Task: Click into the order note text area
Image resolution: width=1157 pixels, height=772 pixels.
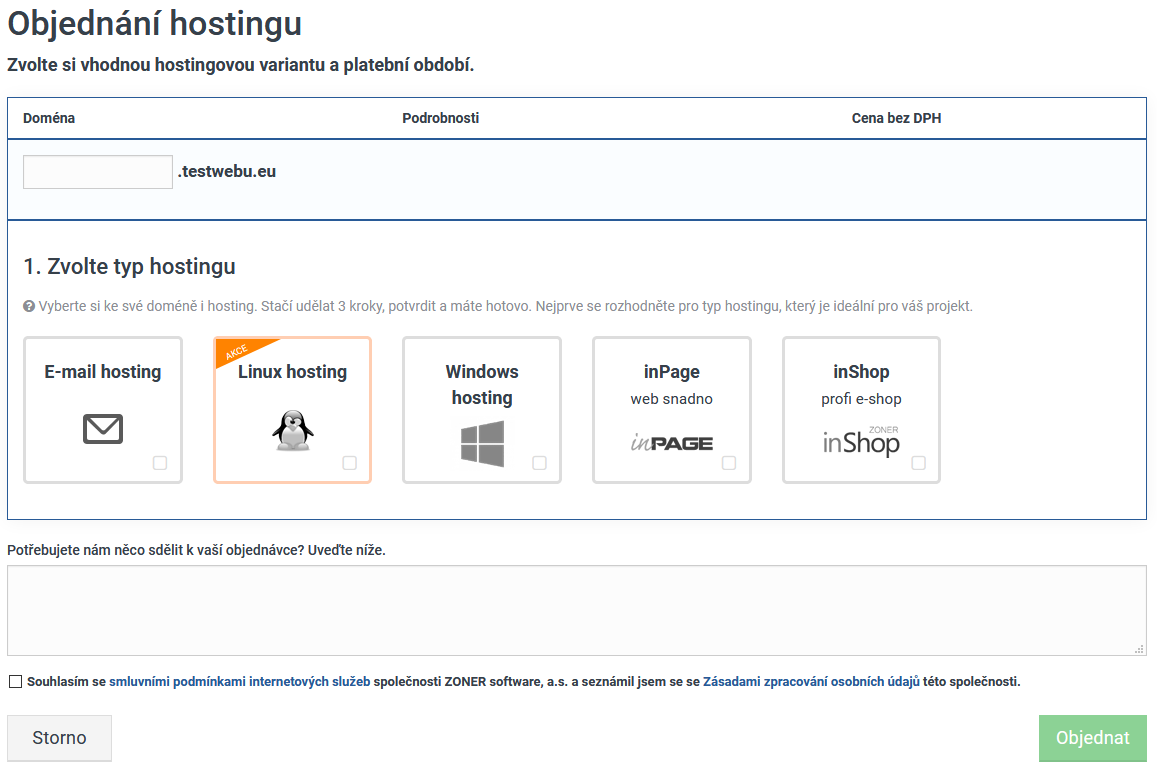Action: point(576,610)
